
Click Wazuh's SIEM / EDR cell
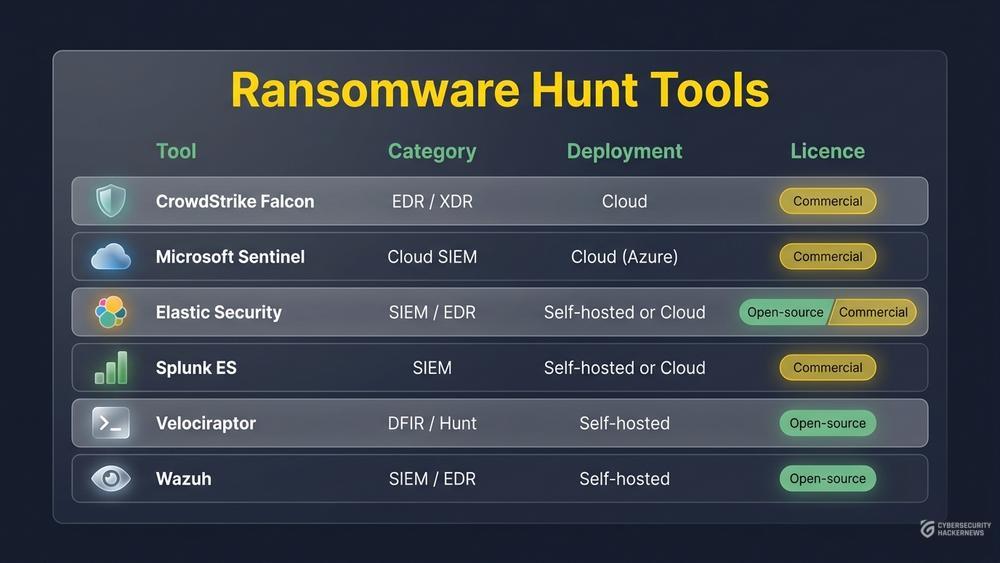tap(432, 479)
